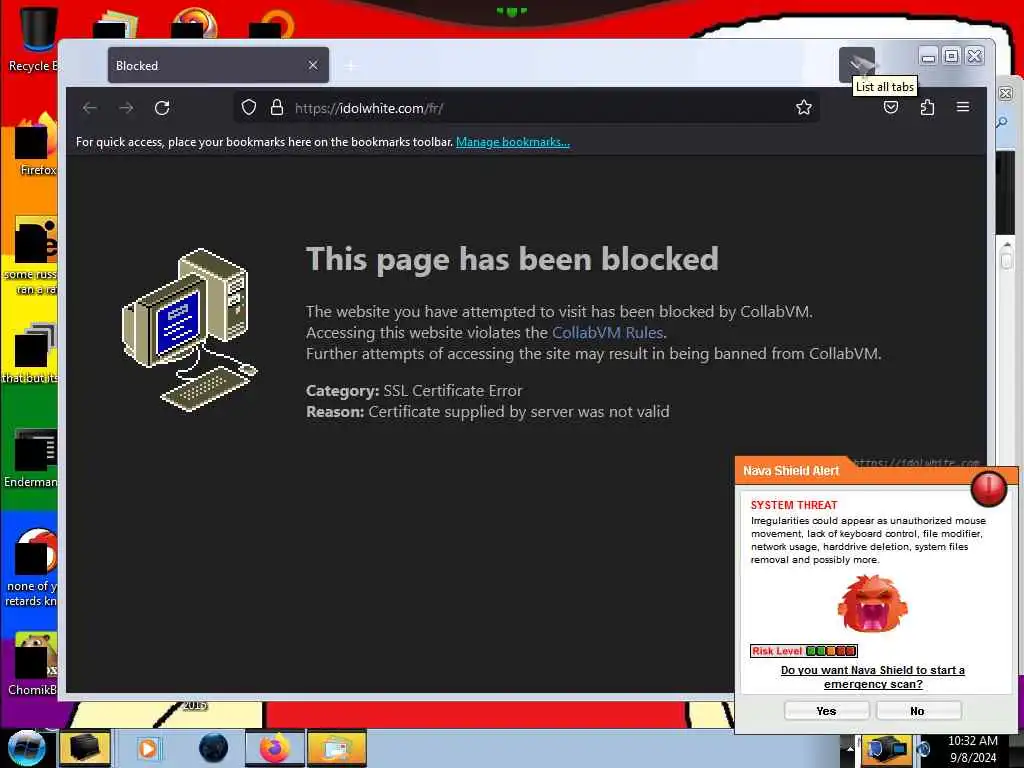Select the 'that but its' desktop icon
The width and height of the screenshot is (1024, 768).
click(x=31, y=353)
